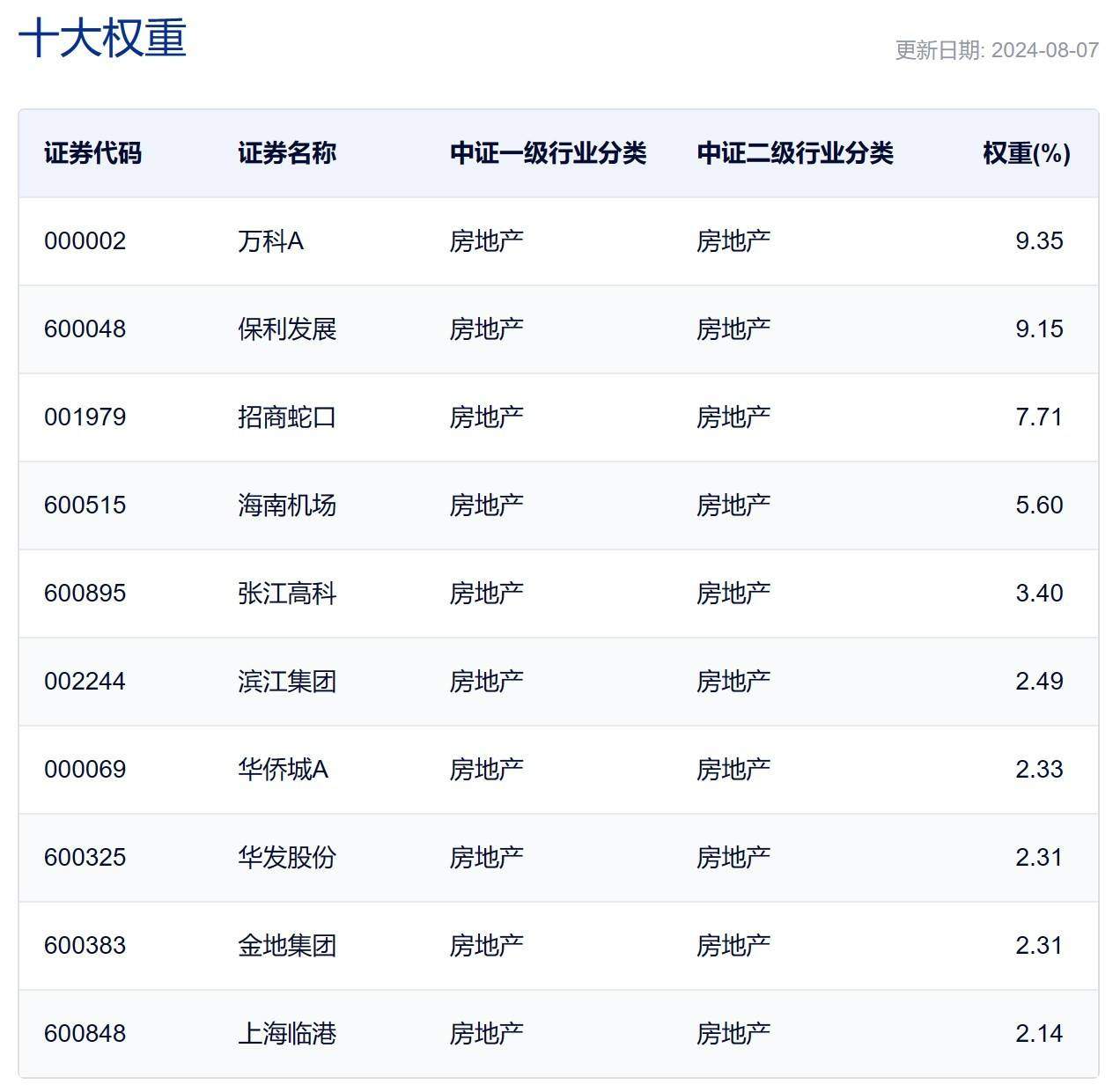Select security name 金地集团
This screenshot has height=1085, width=1120.
click(x=287, y=946)
